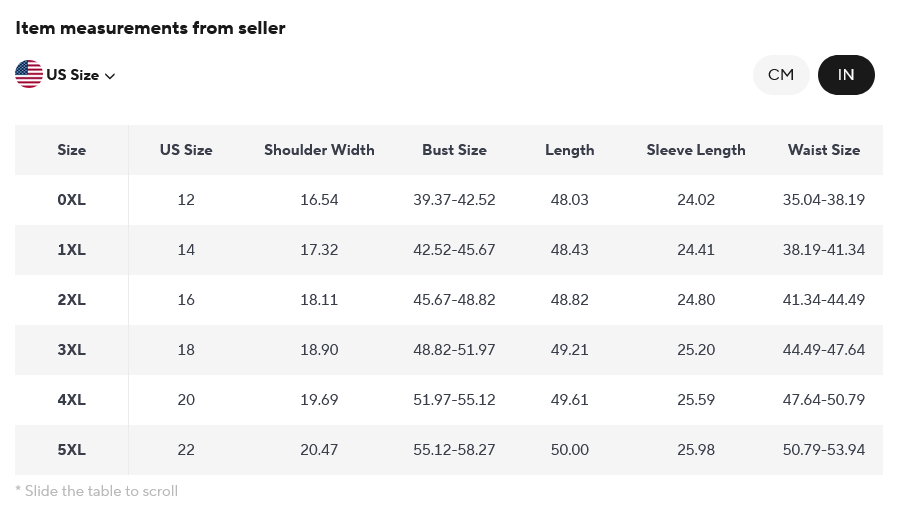Viewport: 897px width, 517px height.
Task: Click the 5XL waist size value 50.79-53.94
Action: tap(824, 450)
